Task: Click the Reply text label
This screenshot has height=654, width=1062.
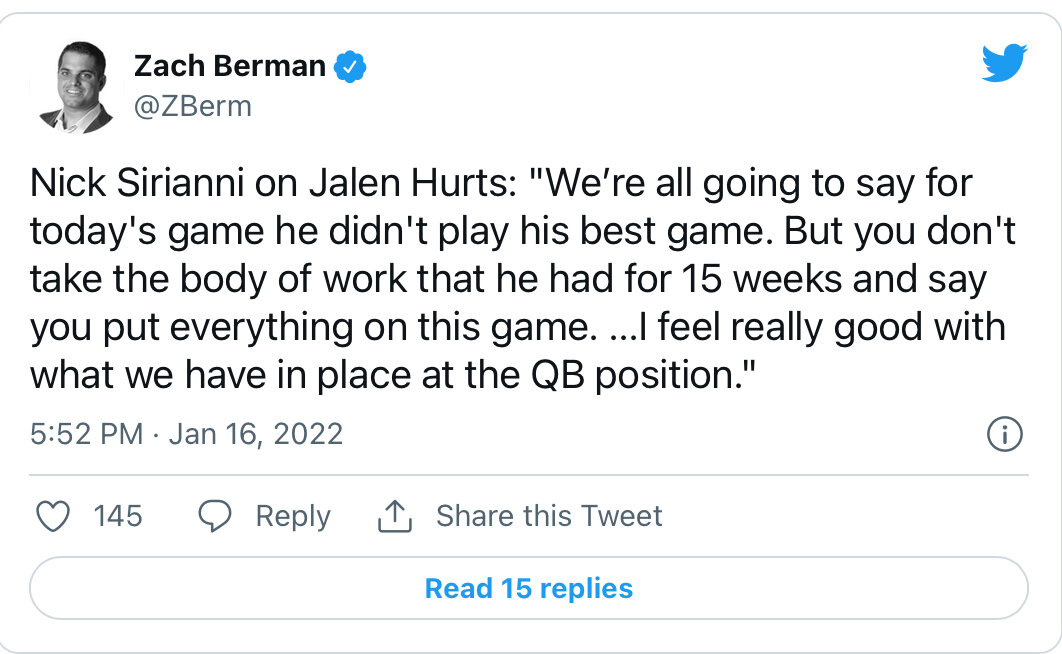Action: [x=292, y=516]
